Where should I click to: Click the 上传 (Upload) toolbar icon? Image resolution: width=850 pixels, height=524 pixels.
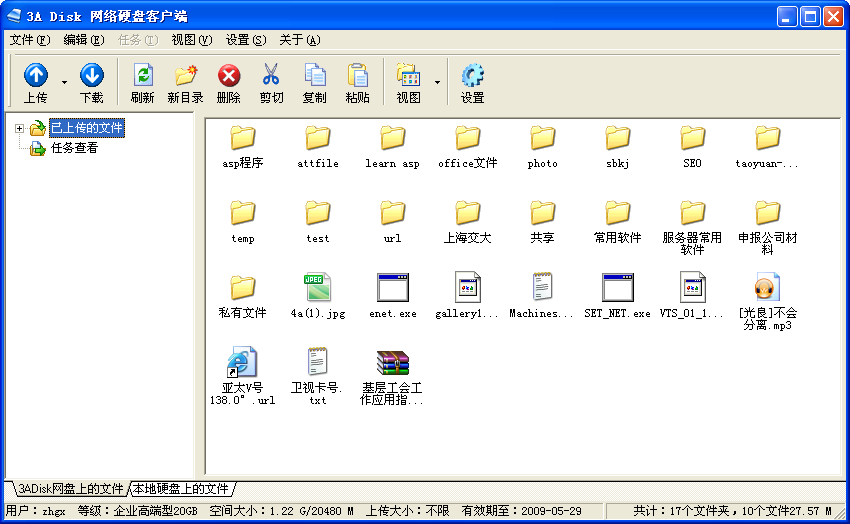tap(36, 76)
